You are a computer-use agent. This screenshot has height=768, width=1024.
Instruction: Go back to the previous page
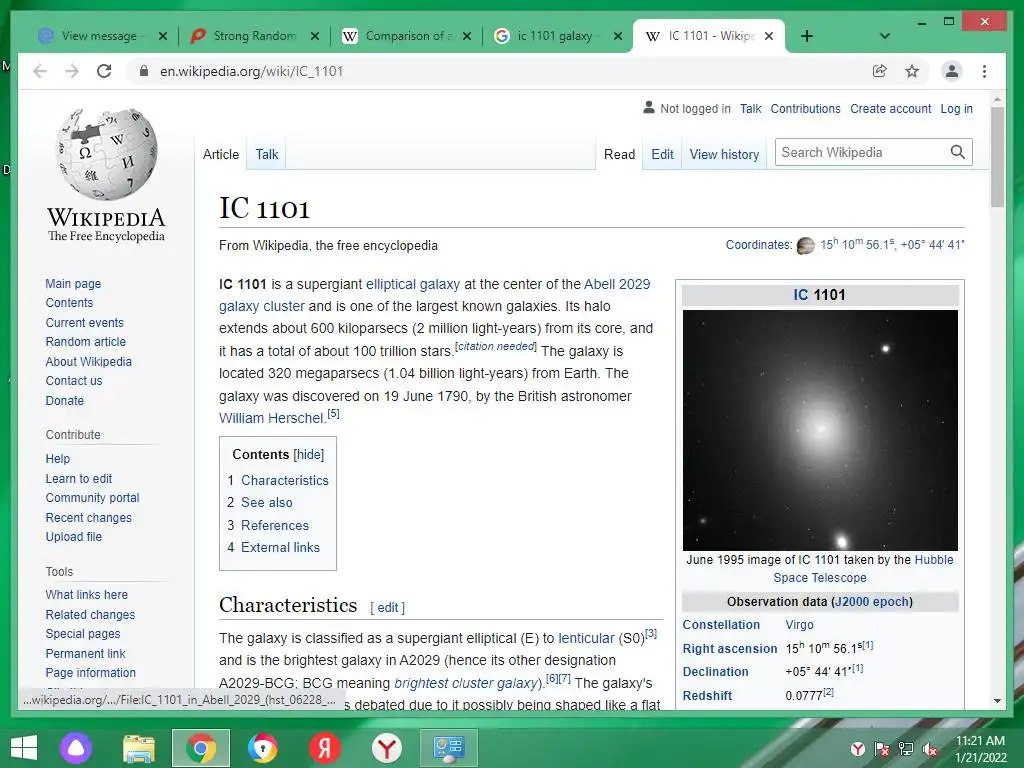[40, 71]
